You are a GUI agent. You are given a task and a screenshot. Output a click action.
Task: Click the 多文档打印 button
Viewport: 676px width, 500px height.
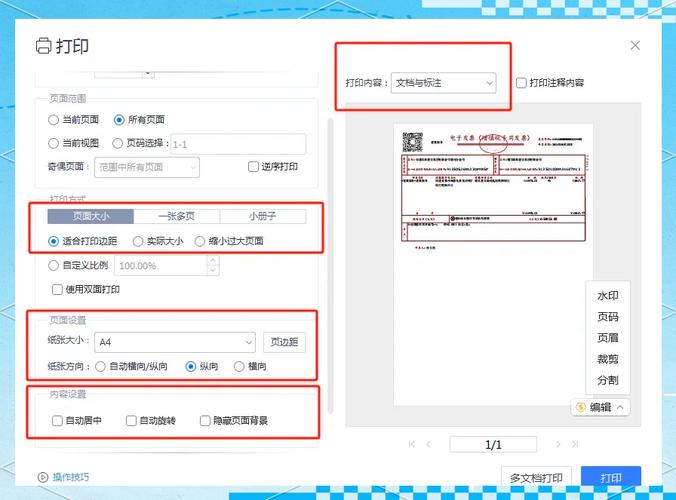(536, 477)
